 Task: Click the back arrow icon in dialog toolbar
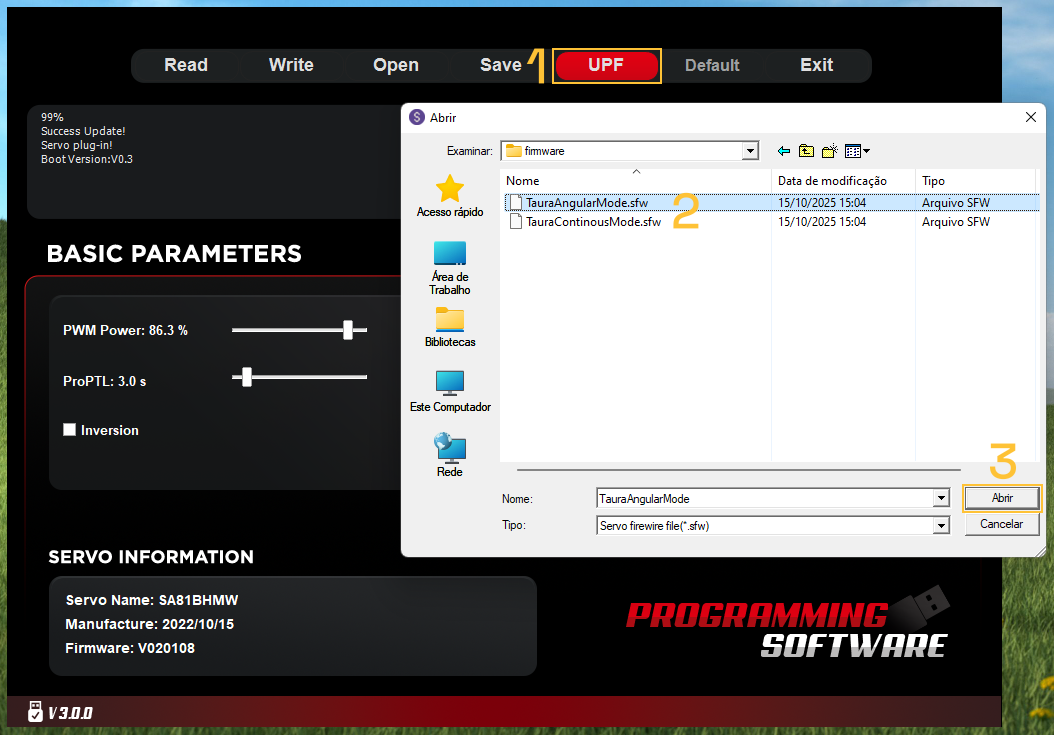tap(783, 151)
